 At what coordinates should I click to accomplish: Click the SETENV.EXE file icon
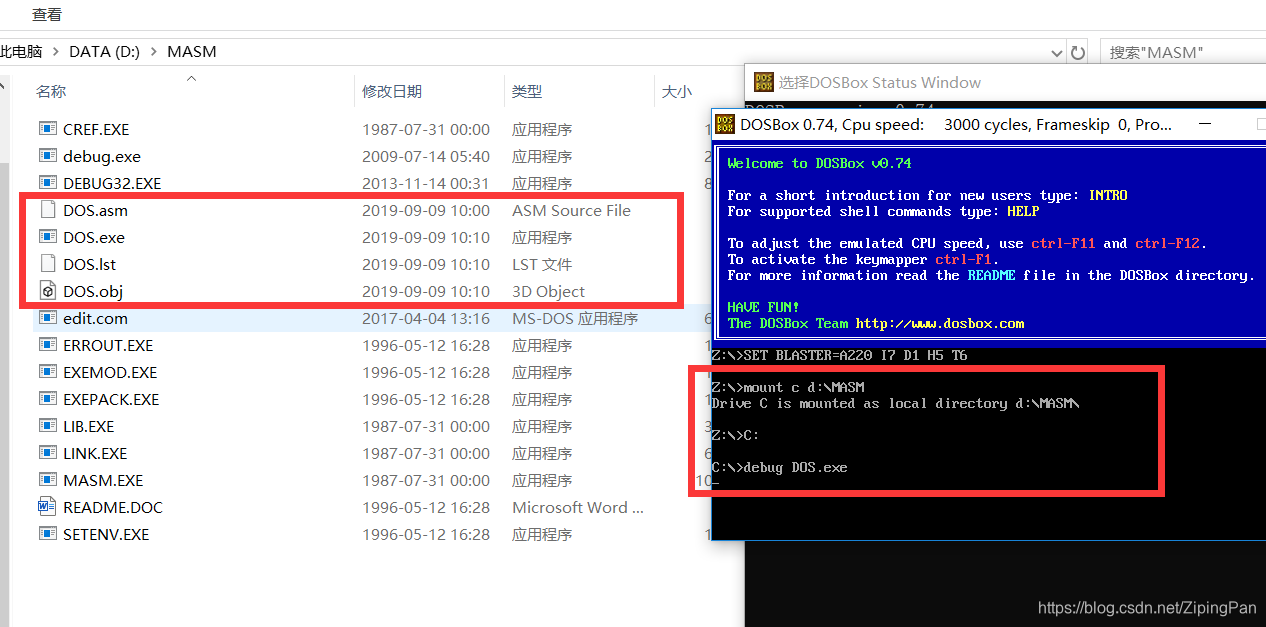pos(47,534)
